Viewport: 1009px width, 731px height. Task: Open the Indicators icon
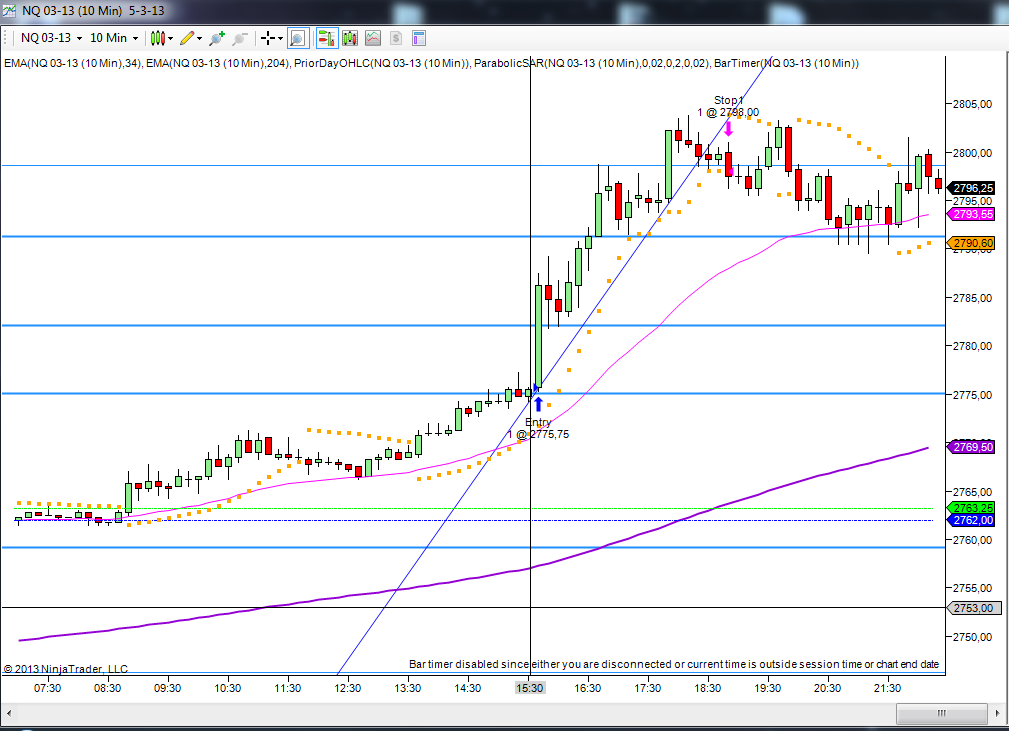(x=373, y=39)
